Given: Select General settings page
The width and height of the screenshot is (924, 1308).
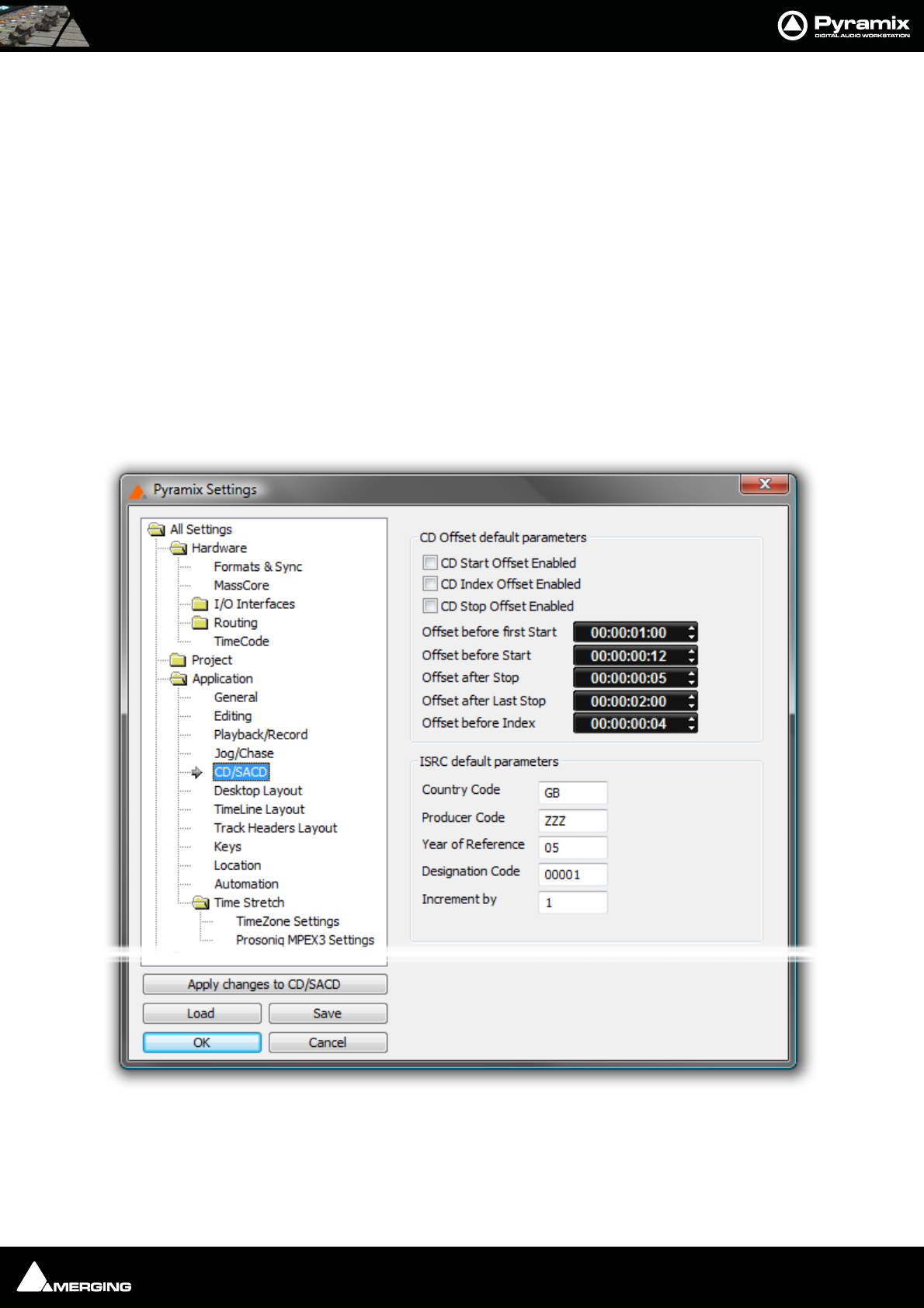Looking at the screenshot, I should [236, 697].
